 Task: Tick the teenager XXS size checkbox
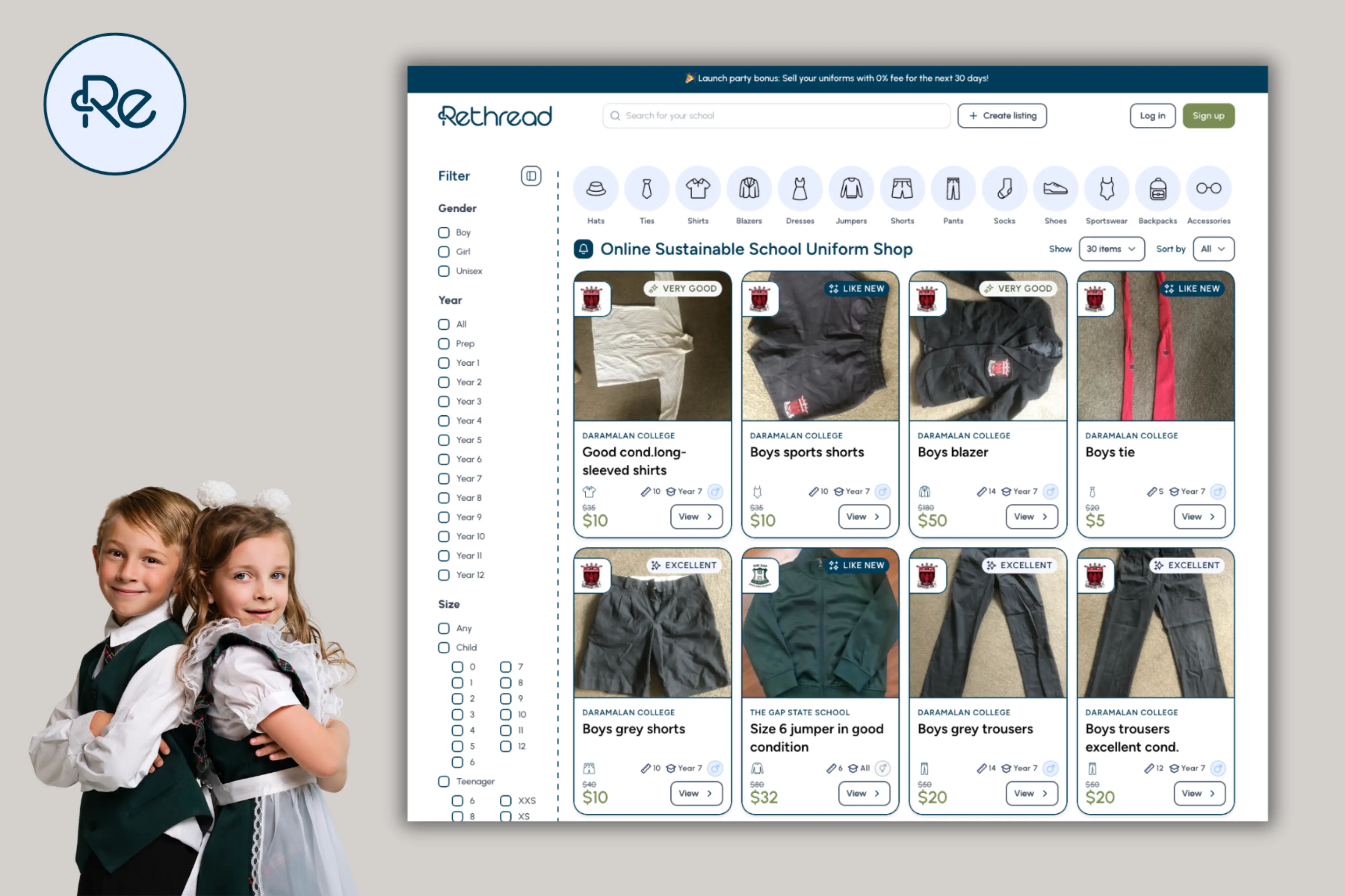point(505,801)
